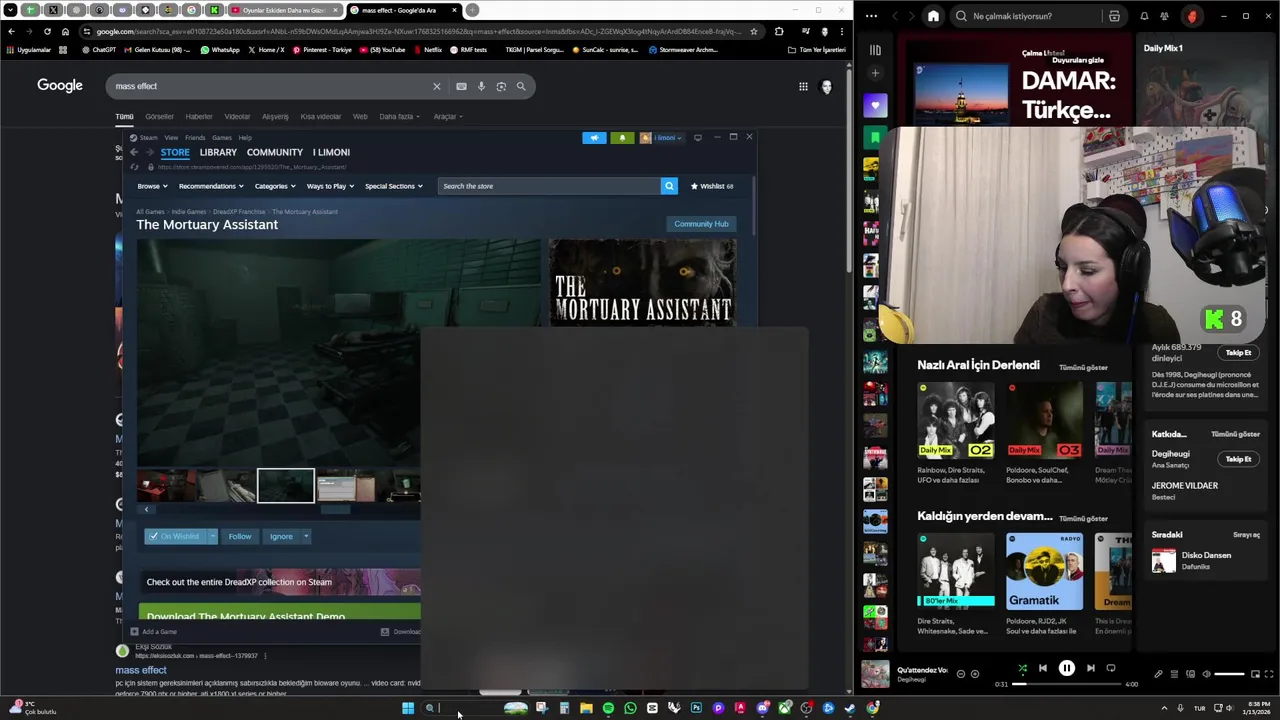Click Ignore button in Steam
Image resolution: width=1280 pixels, height=720 pixels.
(281, 536)
